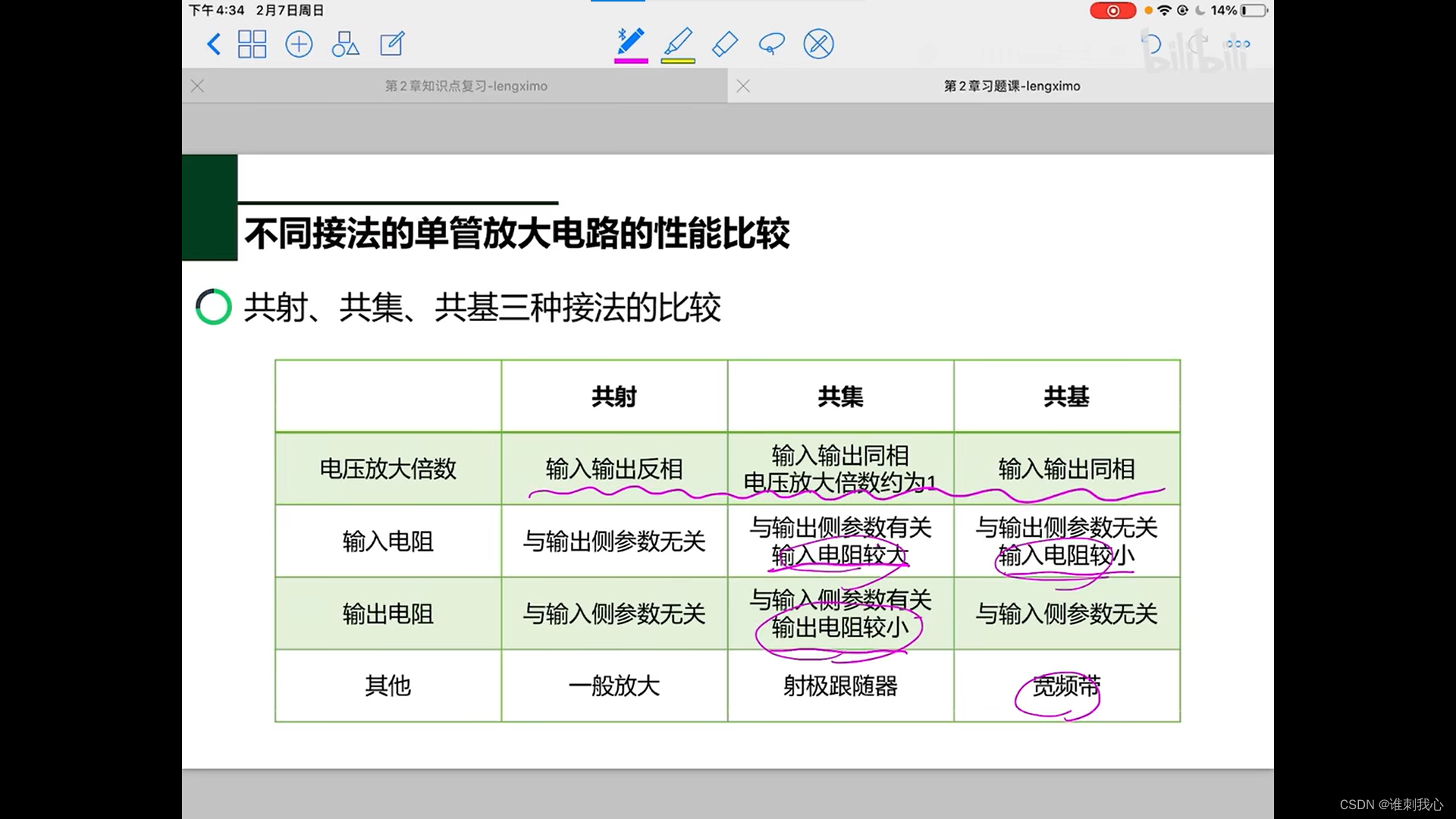Close the 第2章习题课 tab
Screen dimensions: 1456x819
point(743,86)
